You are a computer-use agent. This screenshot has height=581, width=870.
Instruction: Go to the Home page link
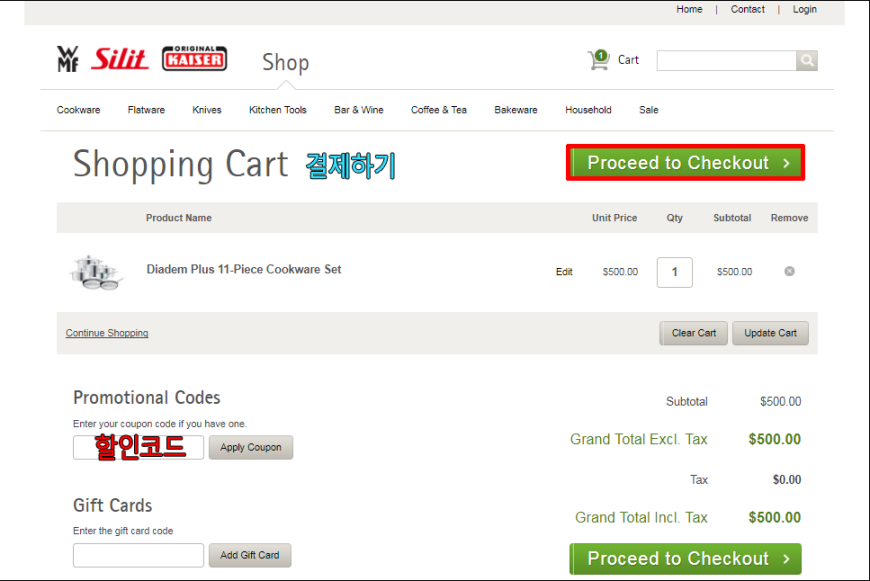pyautogui.click(x=689, y=9)
